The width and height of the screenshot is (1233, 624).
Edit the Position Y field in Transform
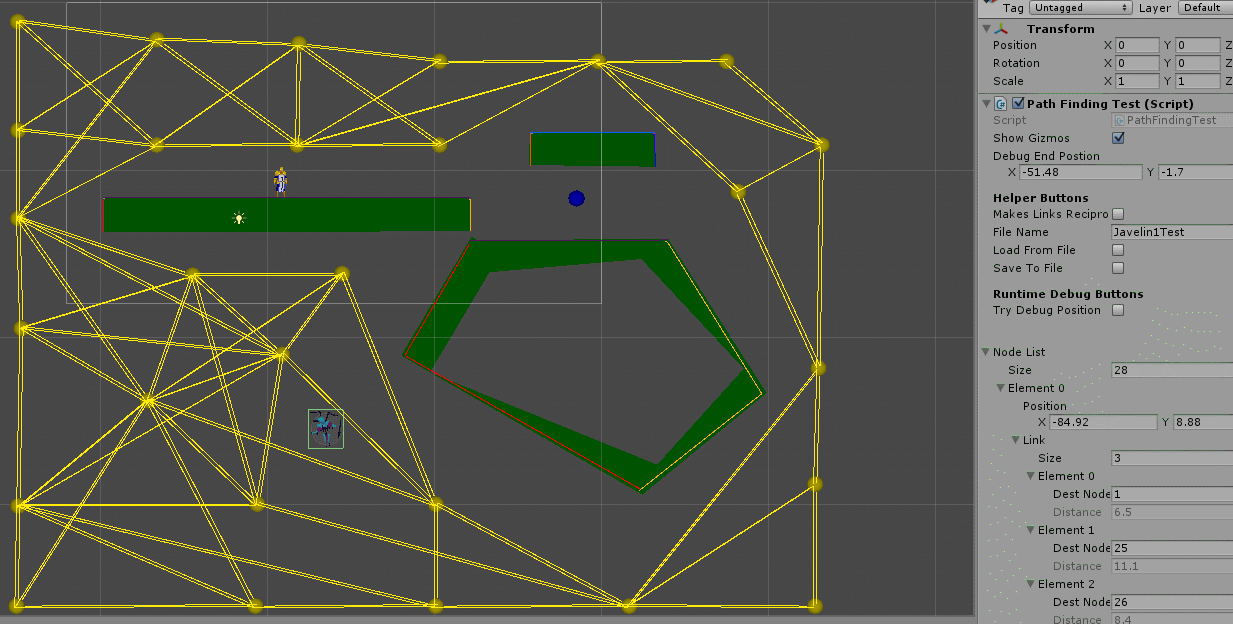1197,45
